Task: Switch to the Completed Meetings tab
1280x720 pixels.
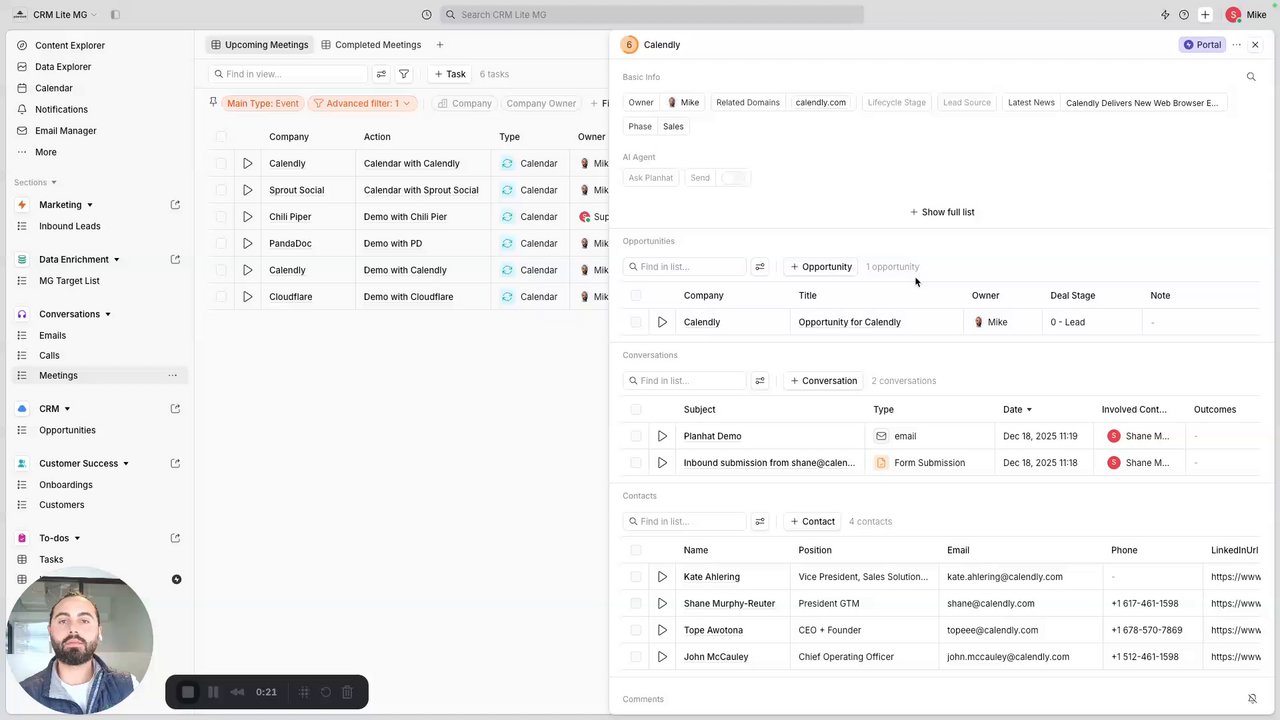Action: tap(371, 45)
